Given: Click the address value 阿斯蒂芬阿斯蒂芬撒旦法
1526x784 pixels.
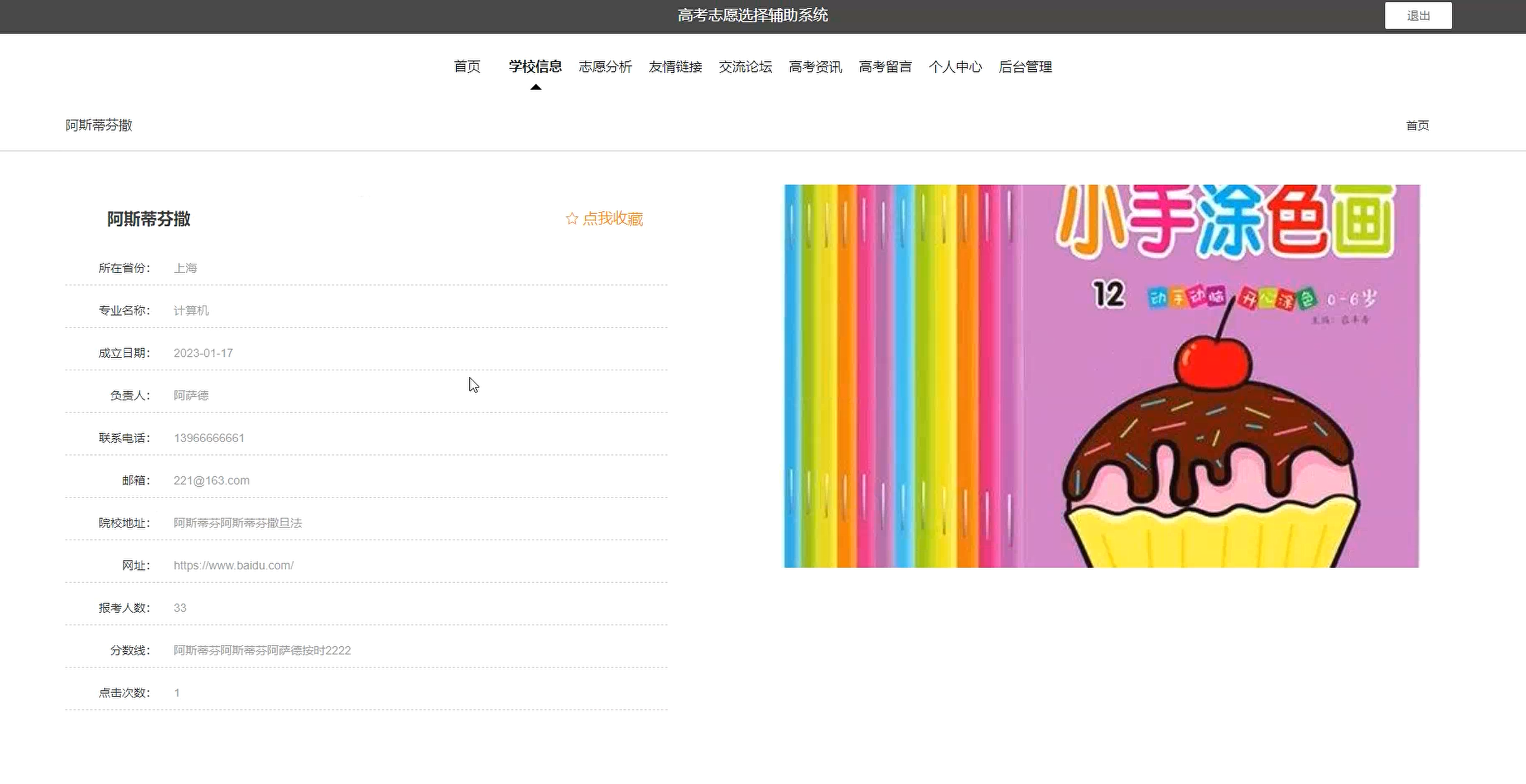Looking at the screenshot, I should [x=238, y=523].
